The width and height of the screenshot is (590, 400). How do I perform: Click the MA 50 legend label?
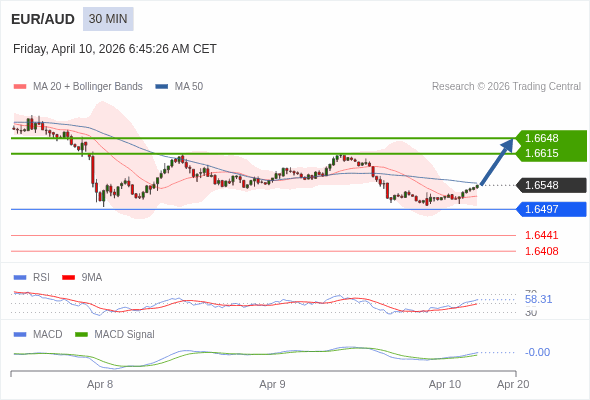189,87
